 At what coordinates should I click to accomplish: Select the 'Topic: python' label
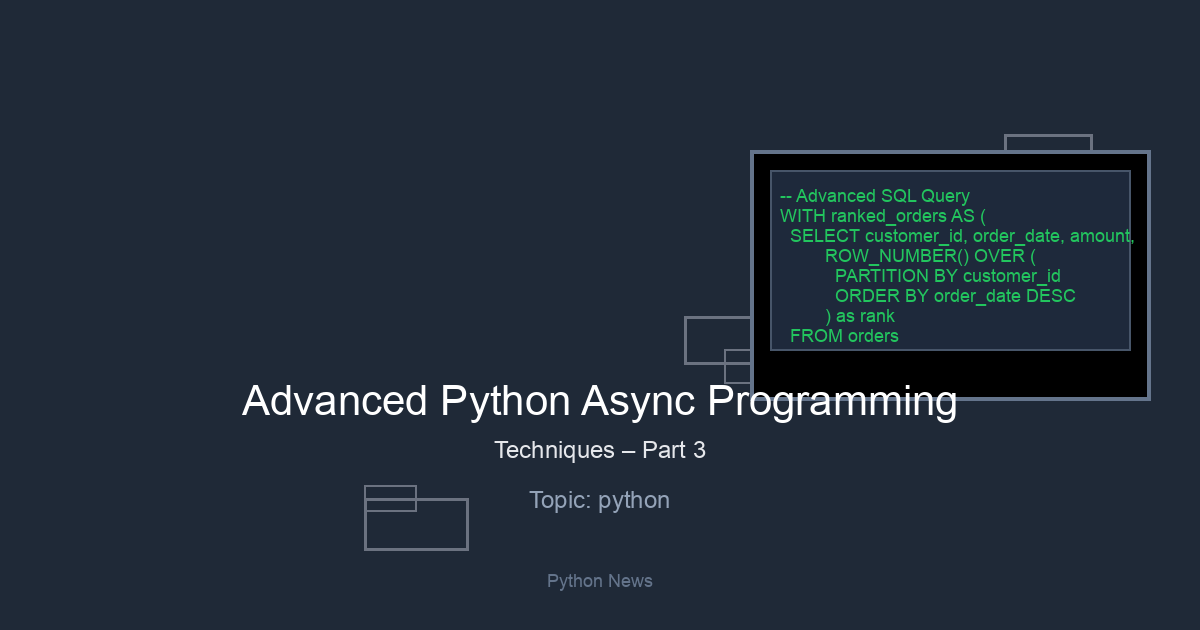599,500
